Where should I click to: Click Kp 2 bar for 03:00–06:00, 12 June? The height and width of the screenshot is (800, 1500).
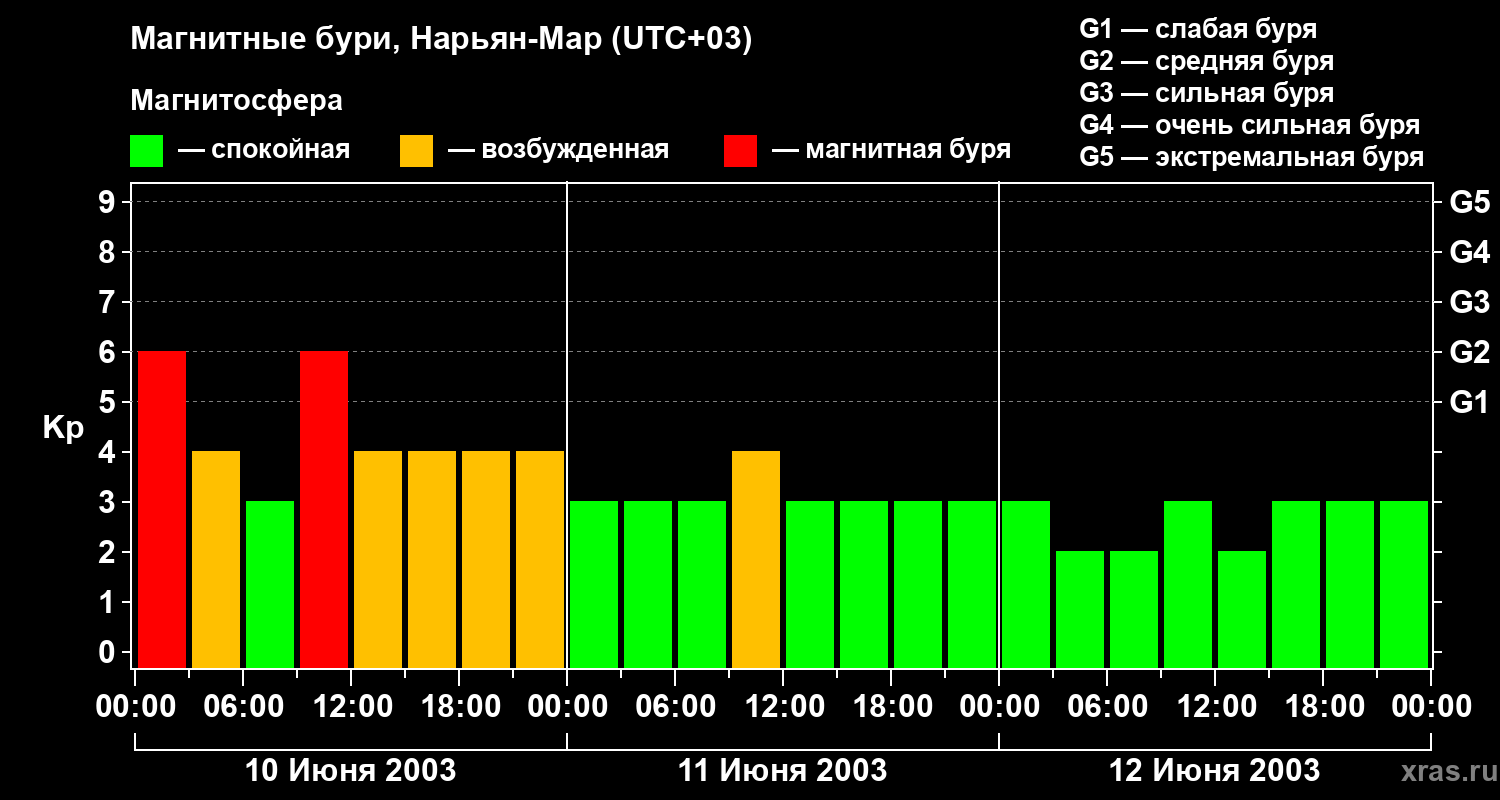1080,609
